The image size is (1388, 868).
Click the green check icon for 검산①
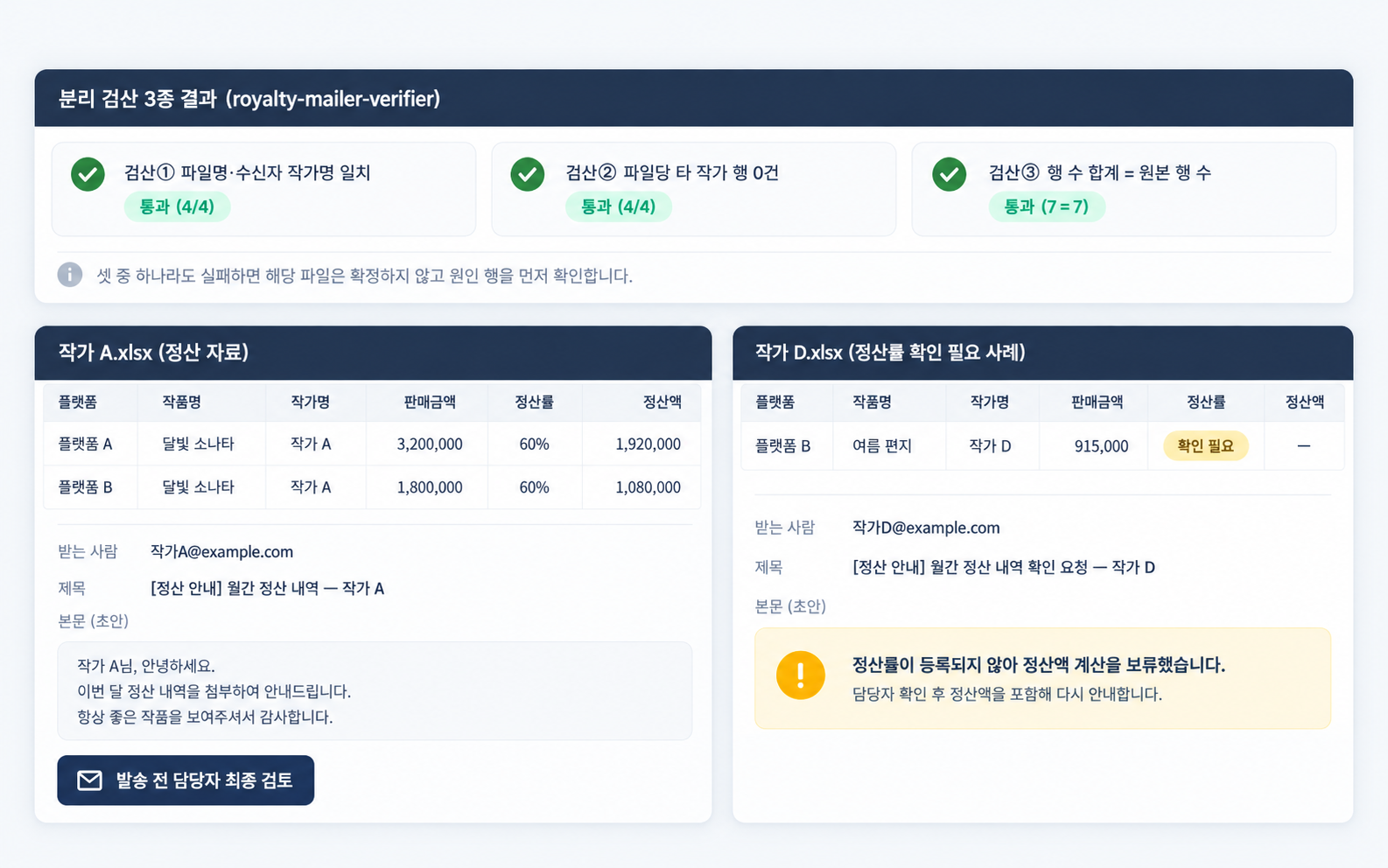point(88,174)
